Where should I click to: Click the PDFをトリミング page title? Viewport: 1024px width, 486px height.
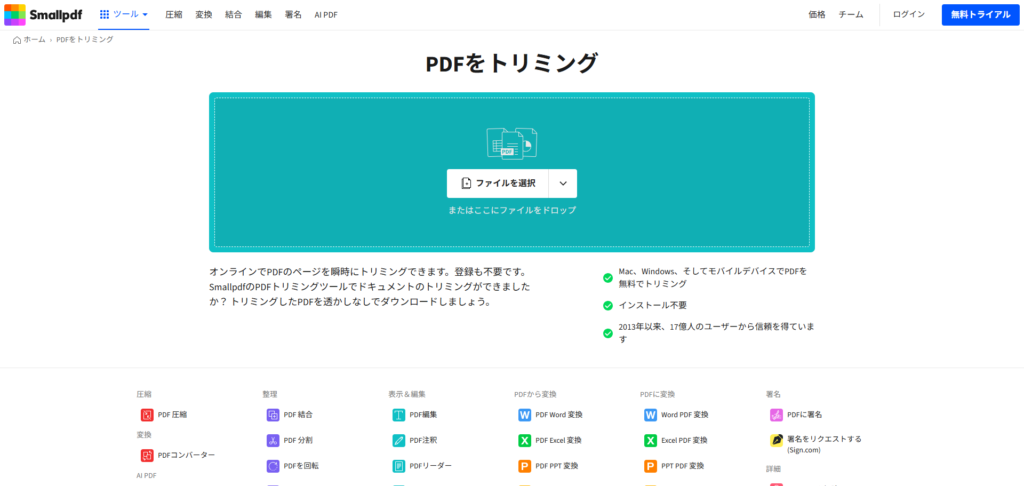click(512, 64)
